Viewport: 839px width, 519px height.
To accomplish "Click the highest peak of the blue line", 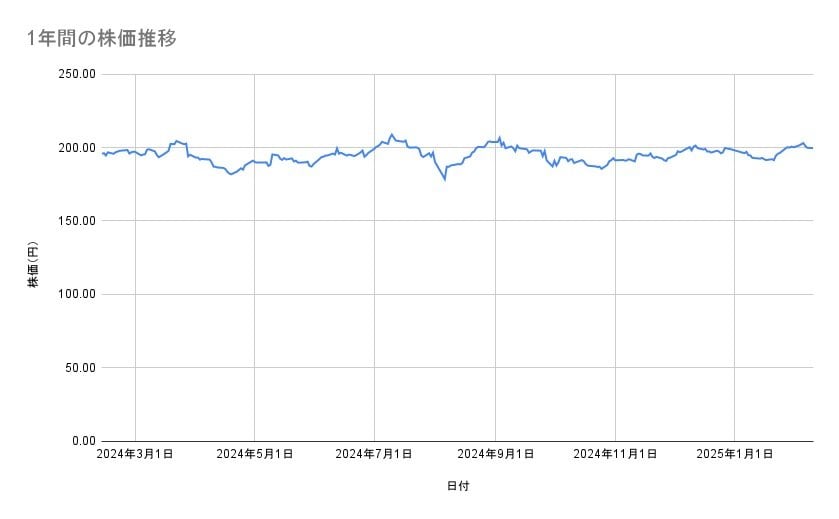I will [x=391, y=134].
